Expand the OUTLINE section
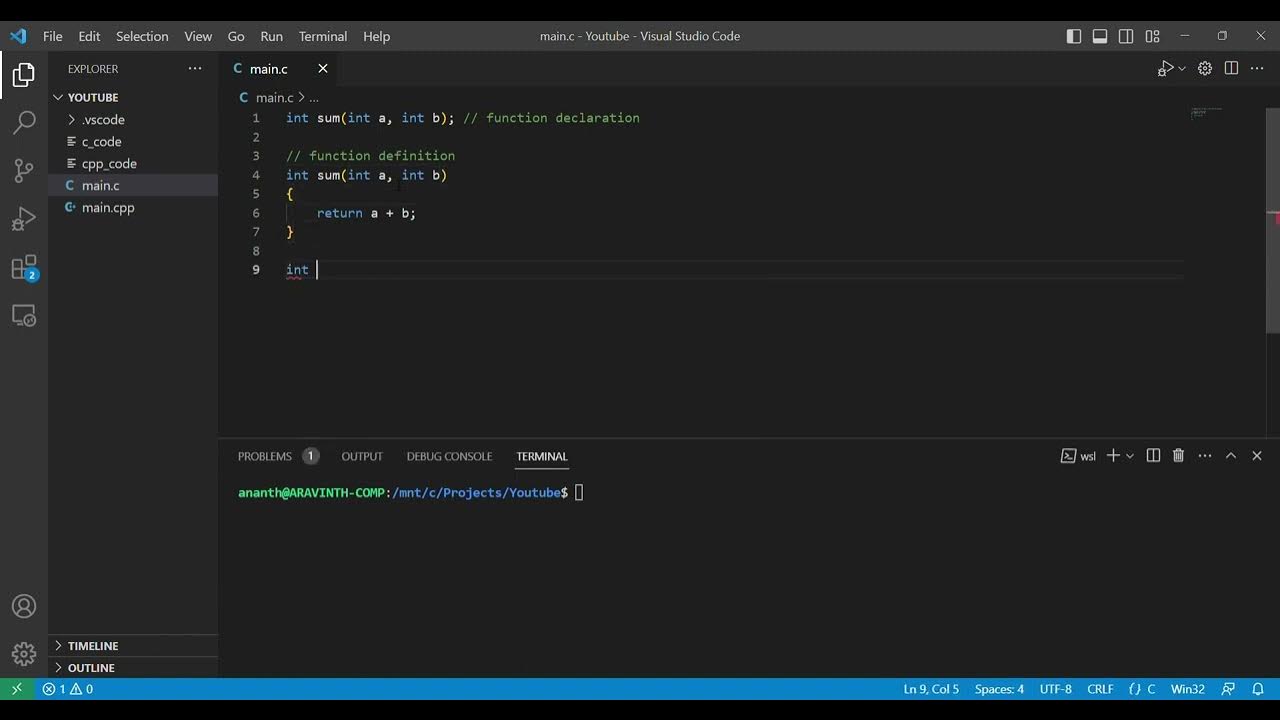Image resolution: width=1280 pixels, height=720 pixels. [133, 668]
